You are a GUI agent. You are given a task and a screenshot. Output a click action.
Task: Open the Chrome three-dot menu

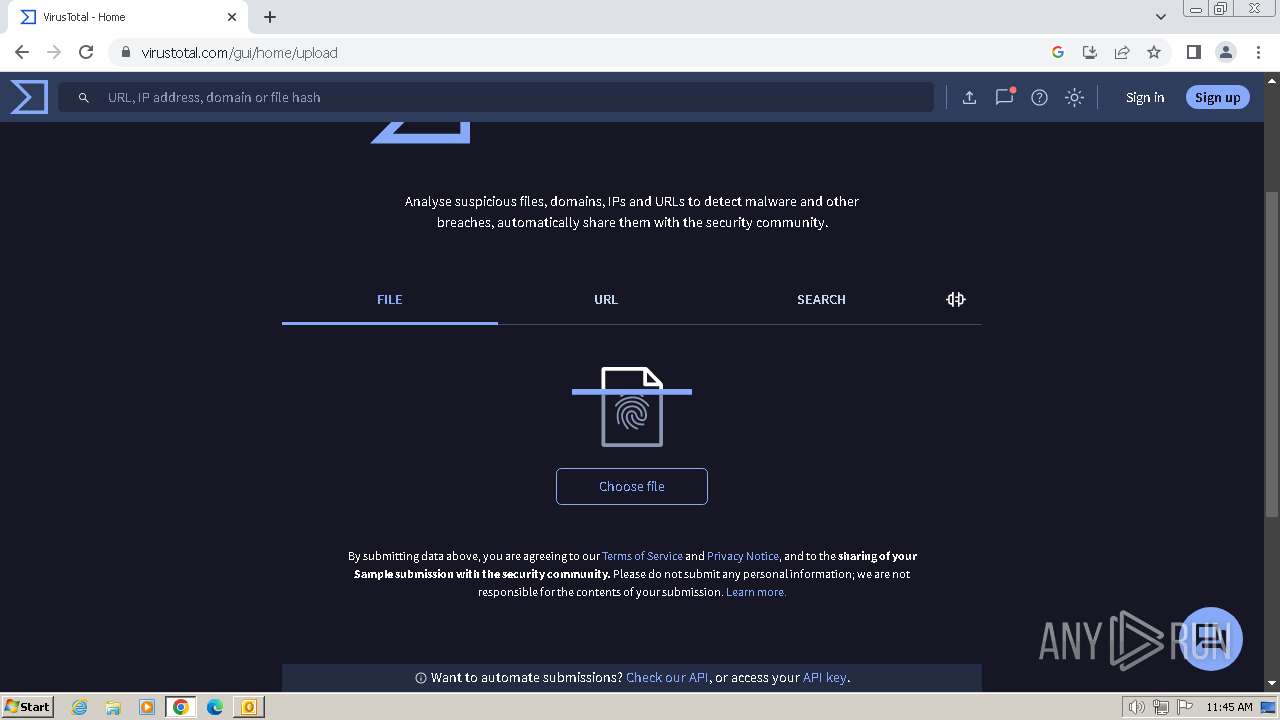1257,52
